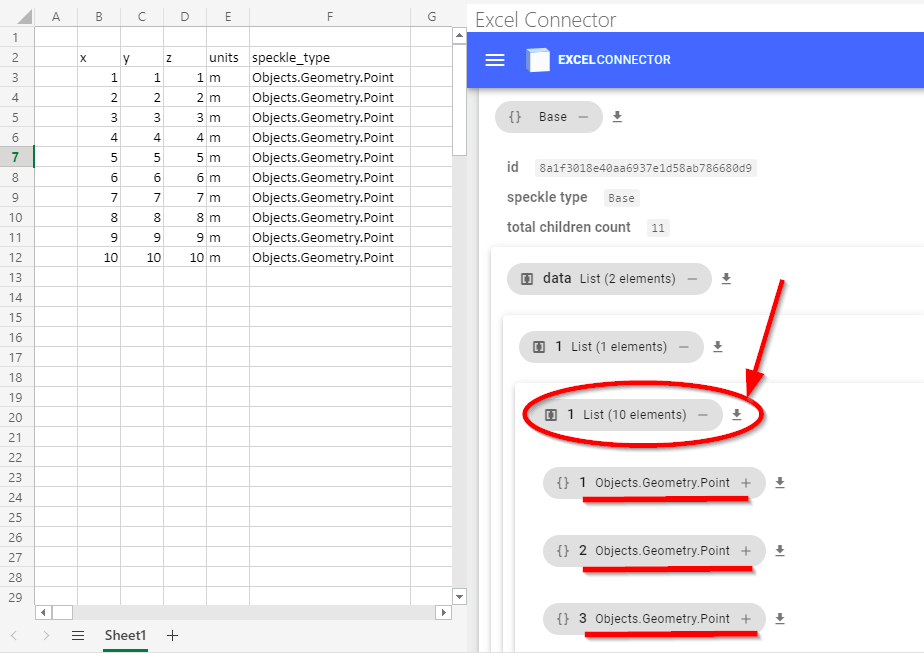Image resolution: width=924 pixels, height=653 pixels.
Task: Download Objects.Geometry.Point item 1
Action: pos(780,483)
